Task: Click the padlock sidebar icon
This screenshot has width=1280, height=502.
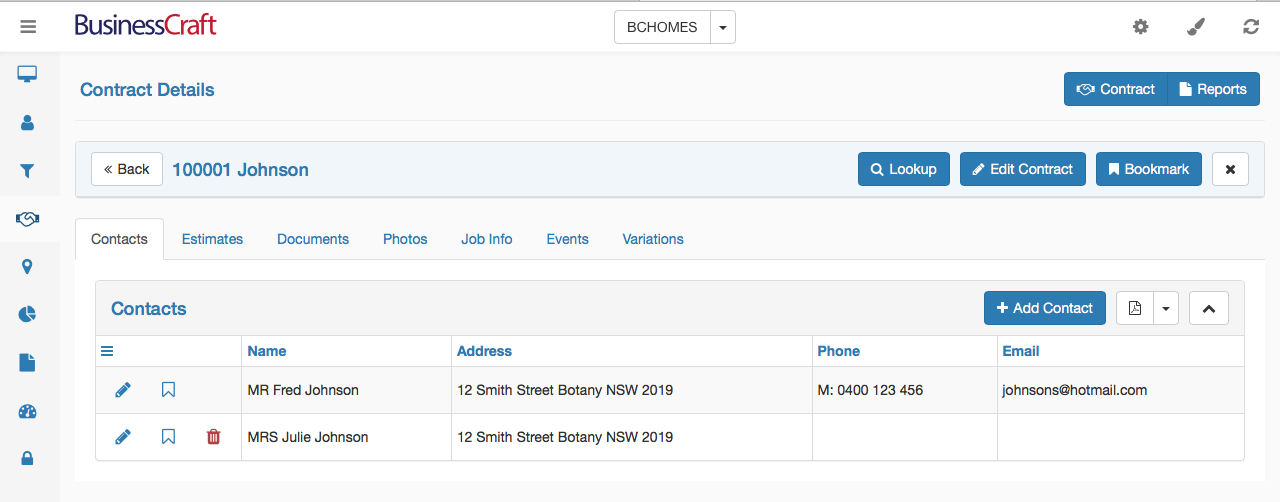Action: [x=27, y=458]
